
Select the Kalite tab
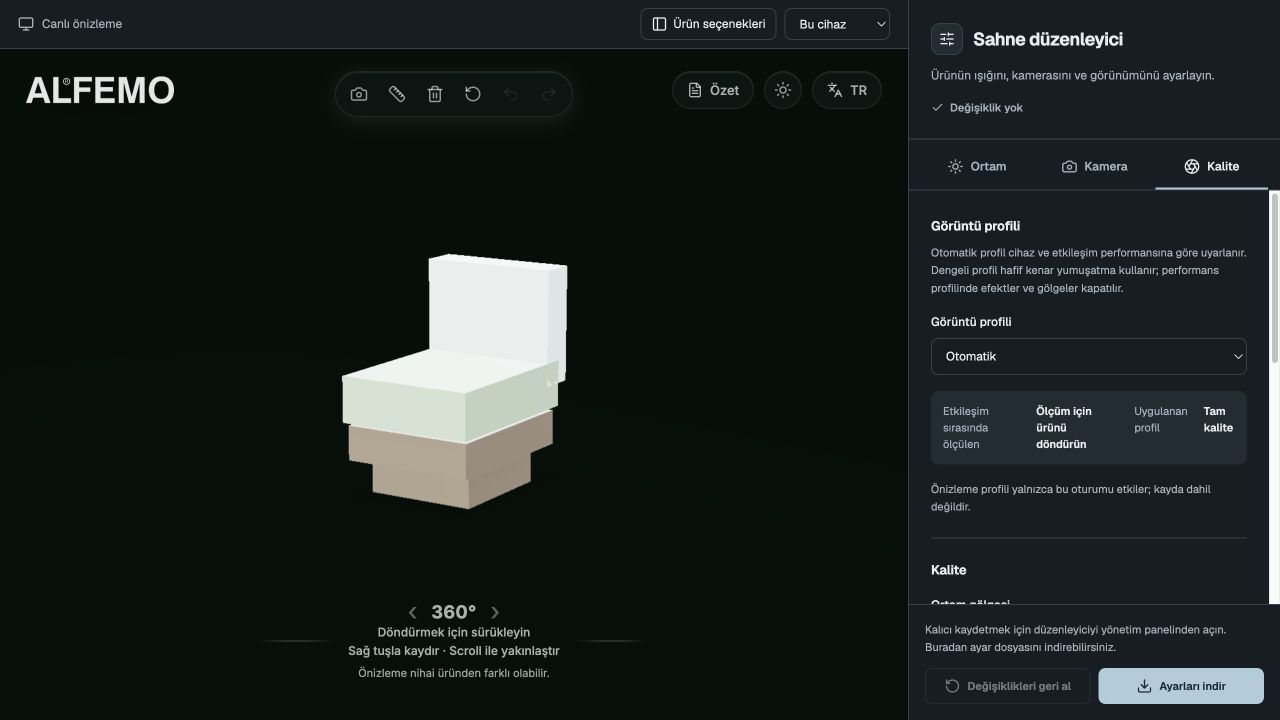pyautogui.click(x=1211, y=166)
